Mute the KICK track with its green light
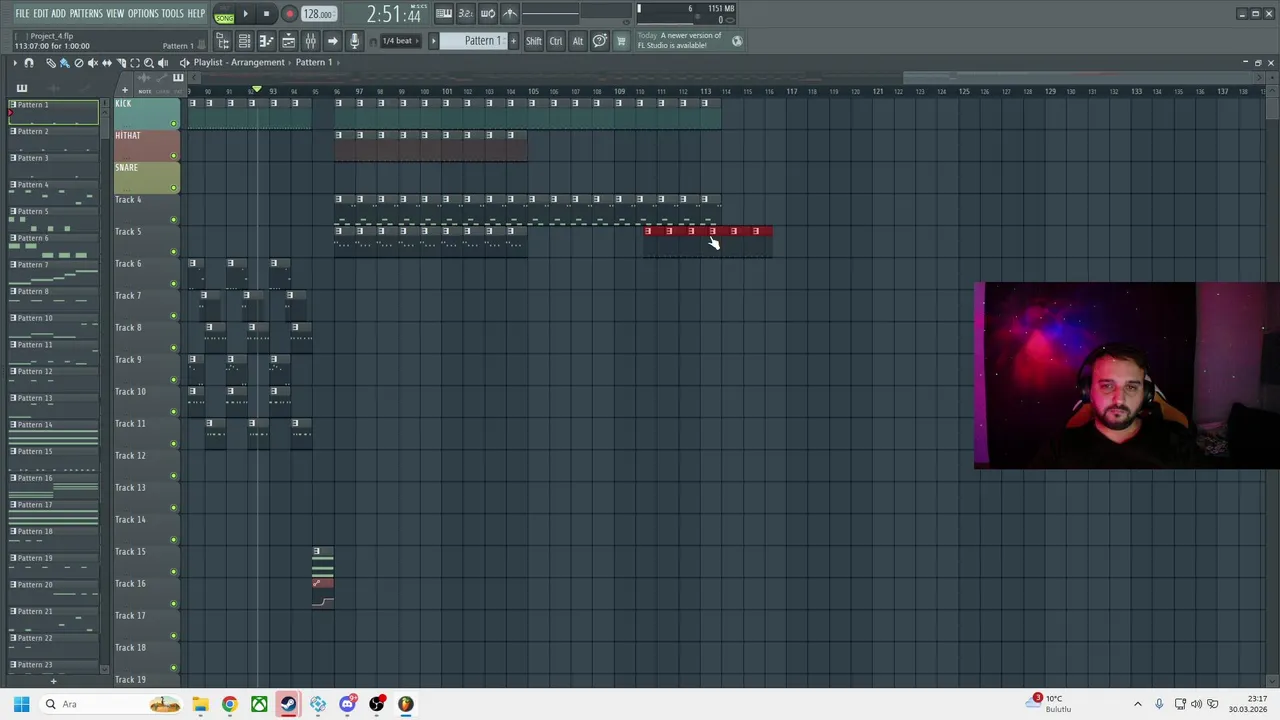Screen dimensions: 1280x720 point(173,124)
